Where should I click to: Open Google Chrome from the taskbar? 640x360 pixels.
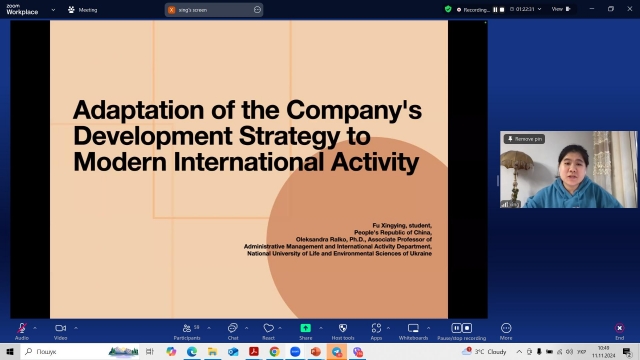(274, 351)
